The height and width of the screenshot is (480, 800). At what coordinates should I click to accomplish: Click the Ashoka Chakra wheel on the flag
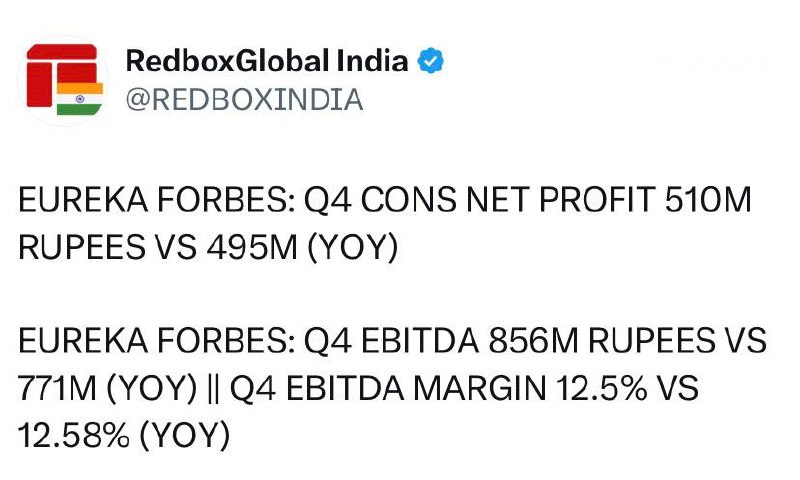[x=80, y=99]
